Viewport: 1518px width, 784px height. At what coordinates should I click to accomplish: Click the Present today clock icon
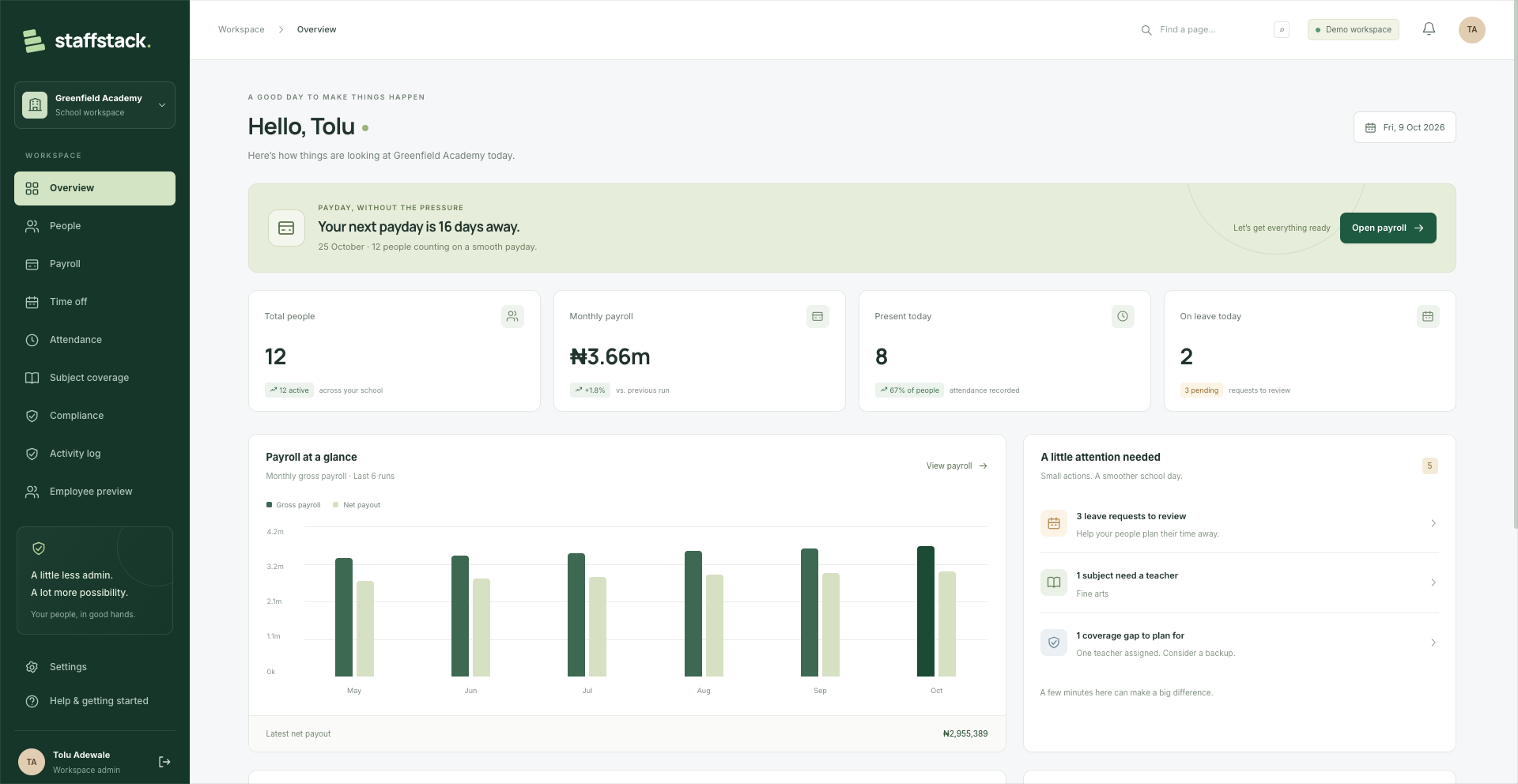1123,316
